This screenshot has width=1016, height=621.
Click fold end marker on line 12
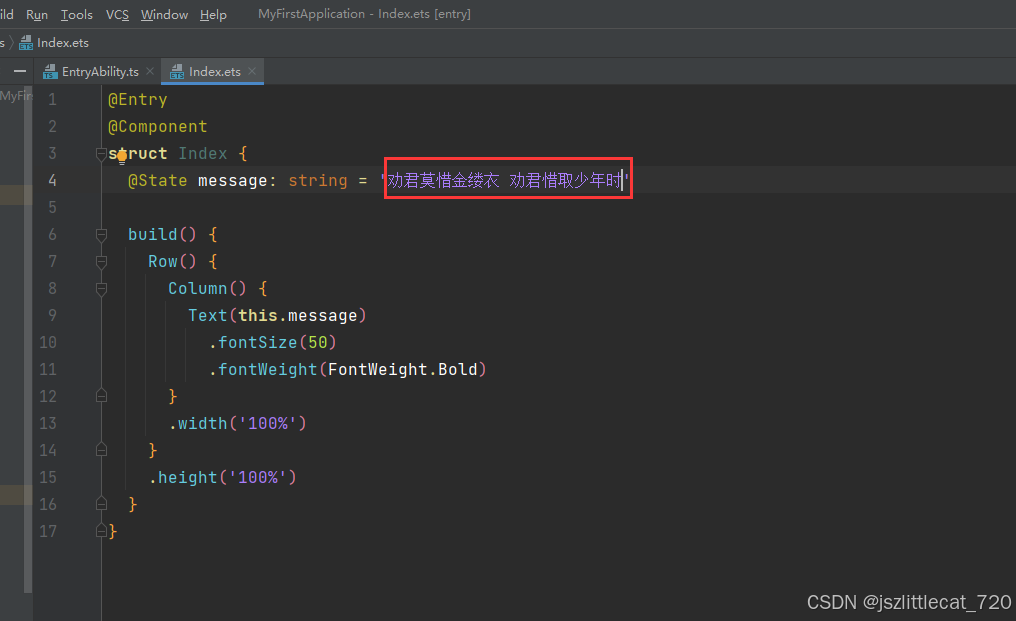click(101, 396)
